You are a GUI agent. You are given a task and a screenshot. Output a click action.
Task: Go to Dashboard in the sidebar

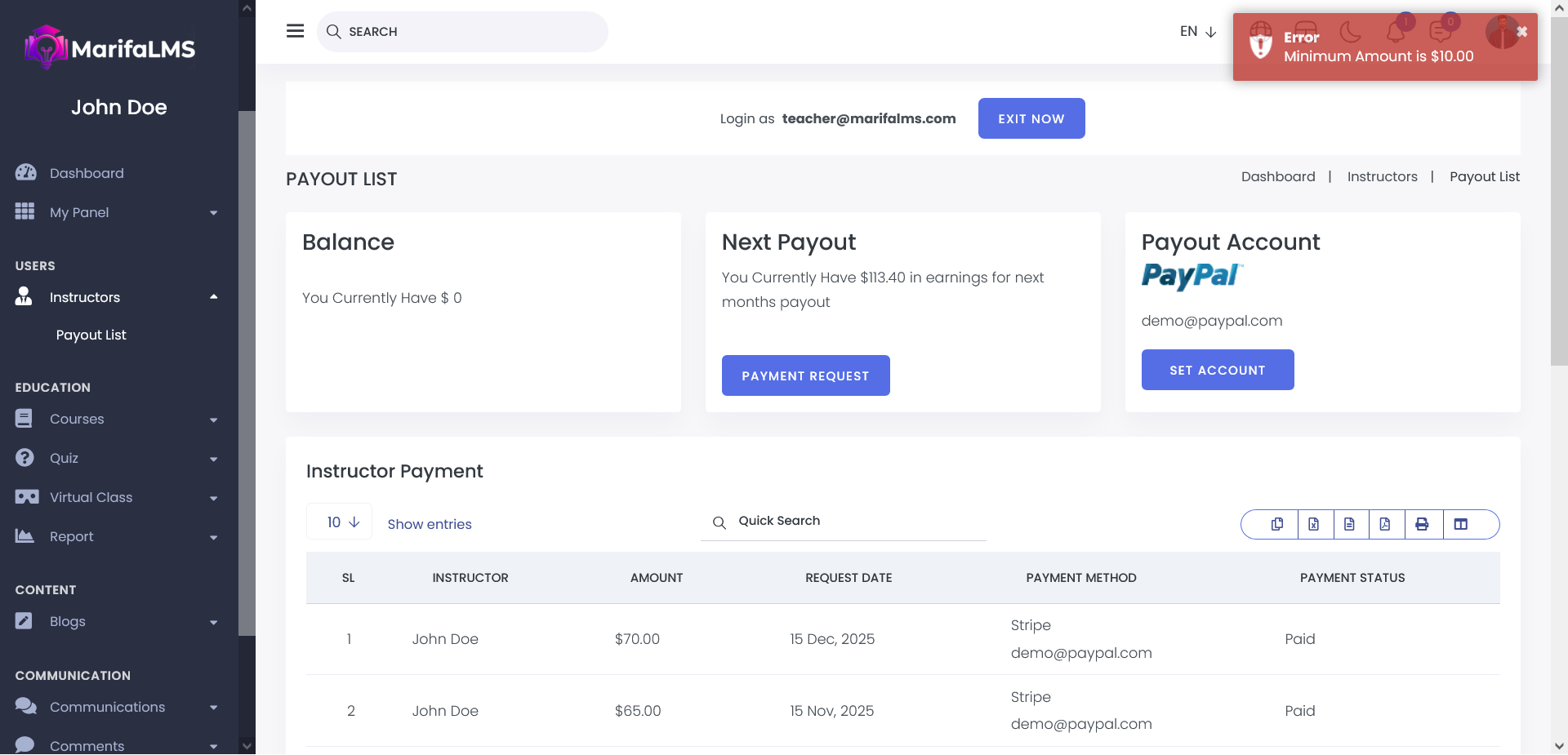pyautogui.click(x=87, y=173)
